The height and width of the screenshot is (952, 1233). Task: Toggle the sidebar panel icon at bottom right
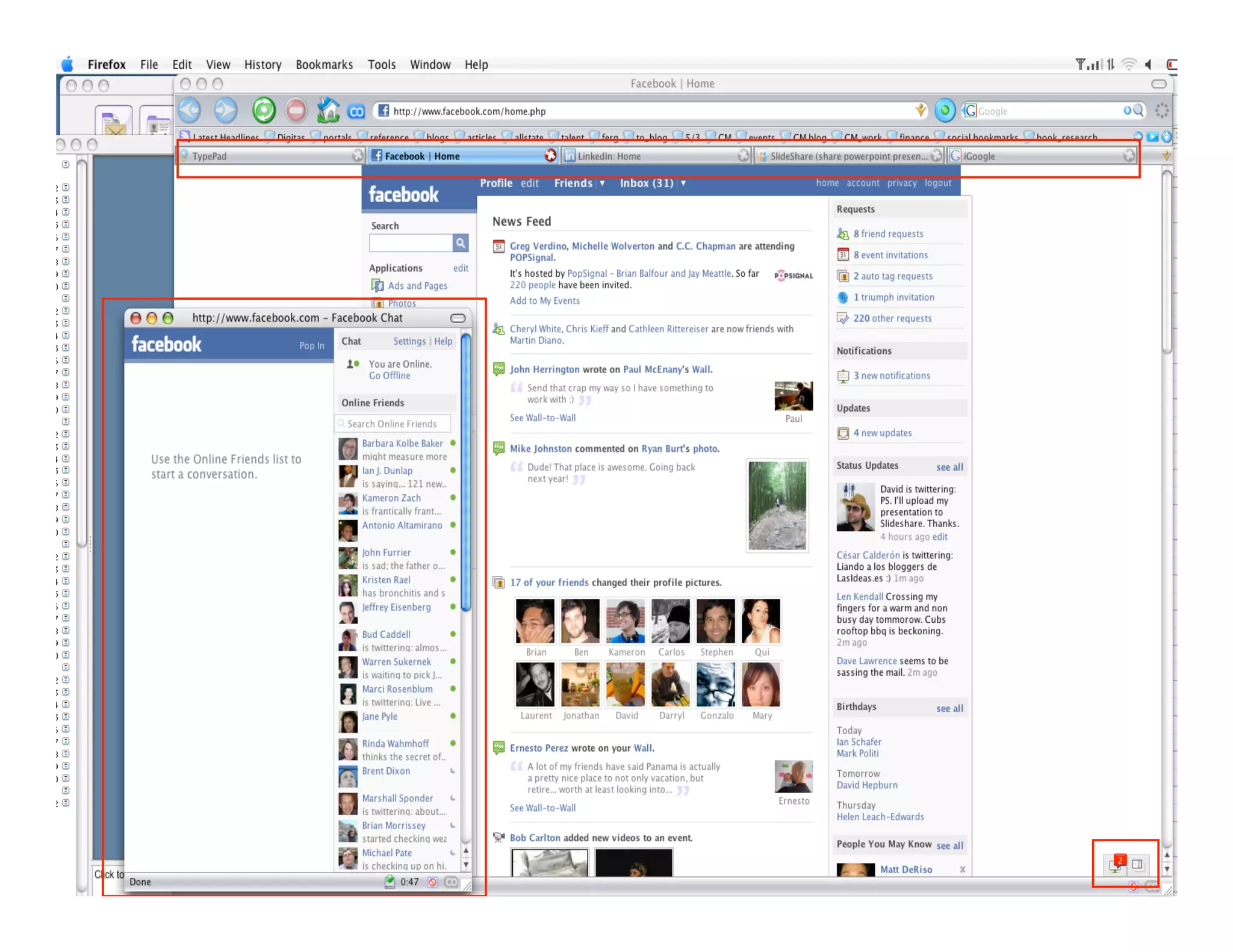pyautogui.click(x=1137, y=864)
